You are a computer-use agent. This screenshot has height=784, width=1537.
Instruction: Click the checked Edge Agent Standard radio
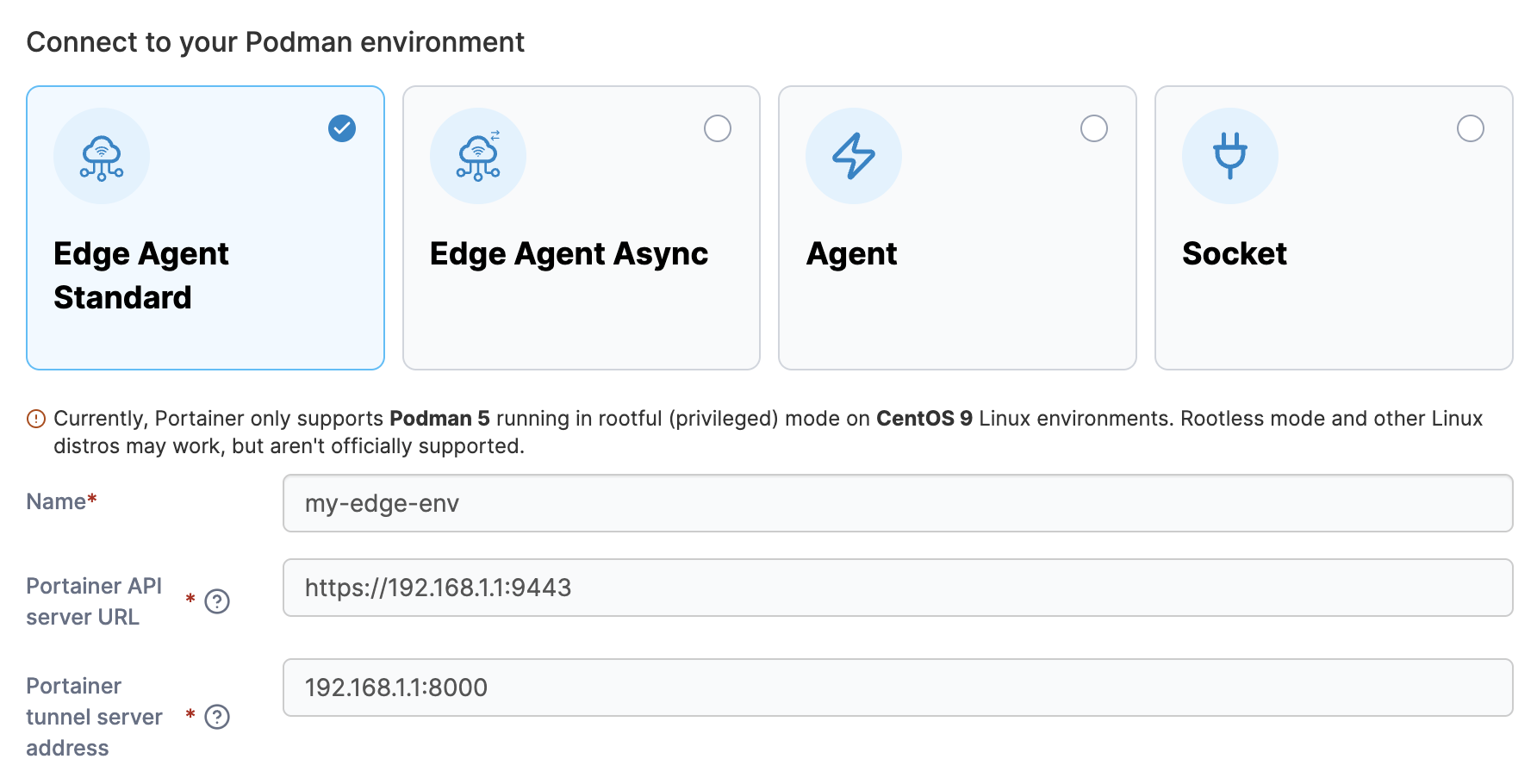[342, 128]
